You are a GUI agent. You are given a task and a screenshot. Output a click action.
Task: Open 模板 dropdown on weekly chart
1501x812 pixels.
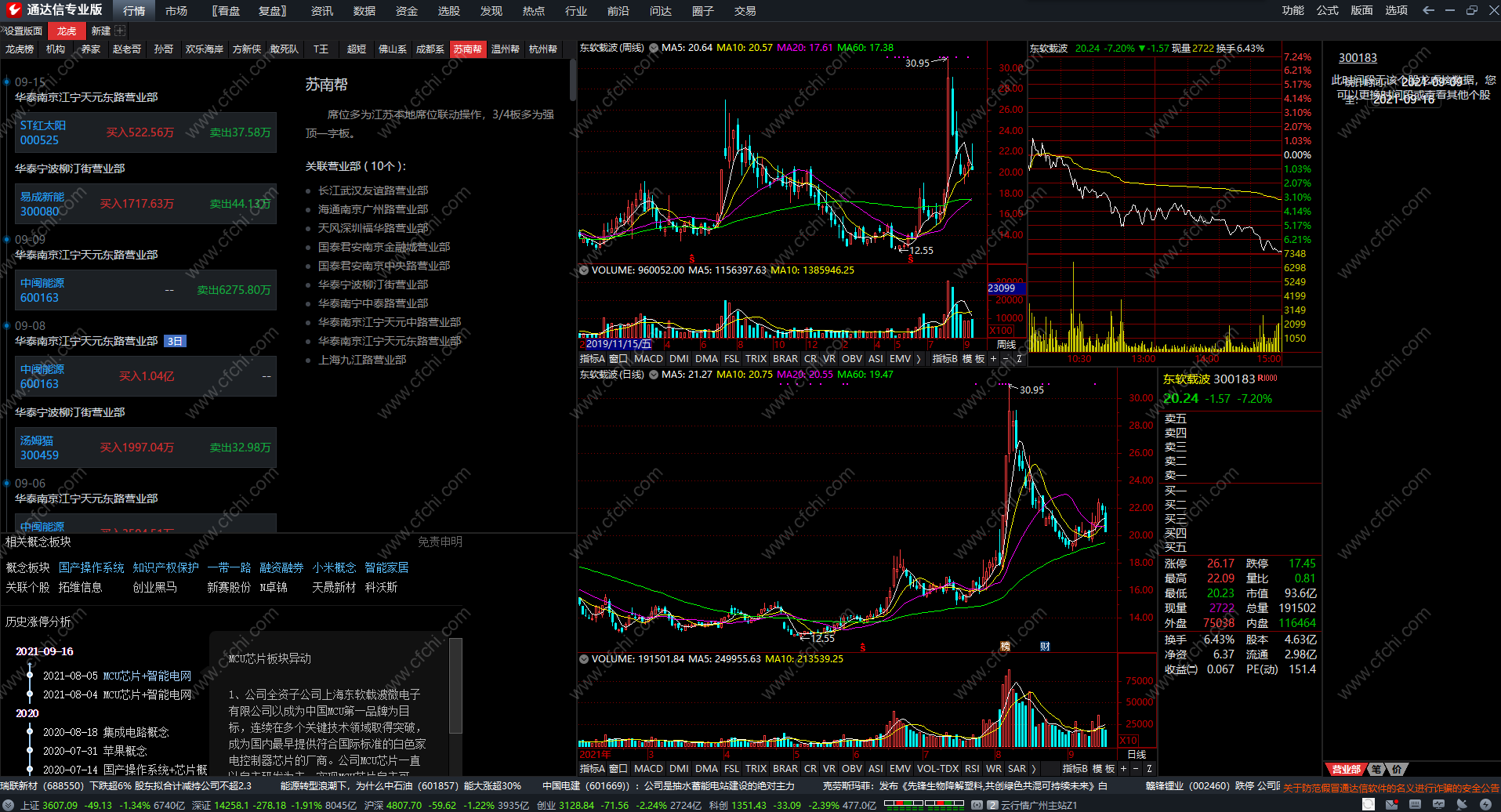click(x=973, y=359)
